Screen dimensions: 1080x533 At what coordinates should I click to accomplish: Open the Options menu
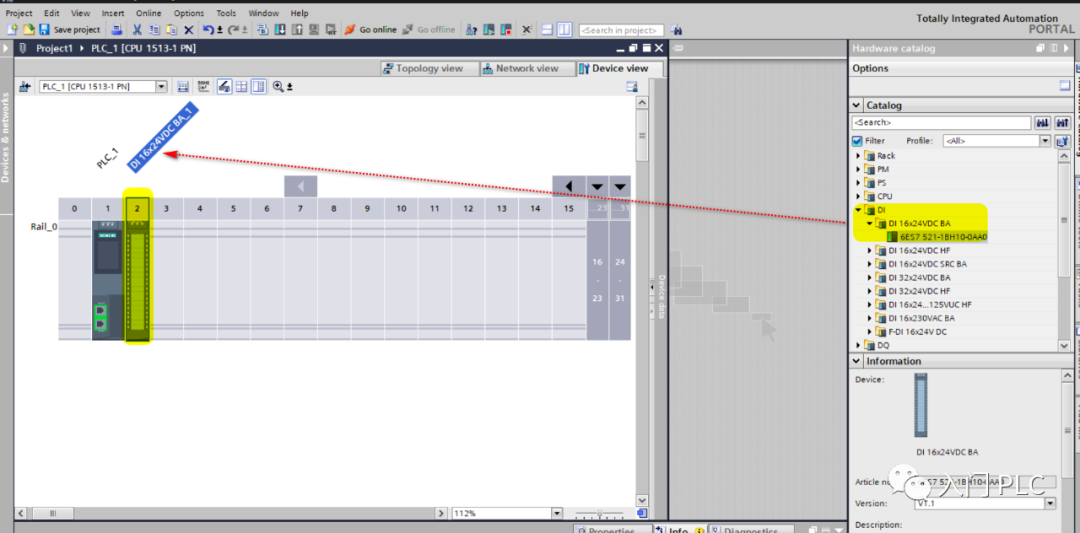point(189,13)
